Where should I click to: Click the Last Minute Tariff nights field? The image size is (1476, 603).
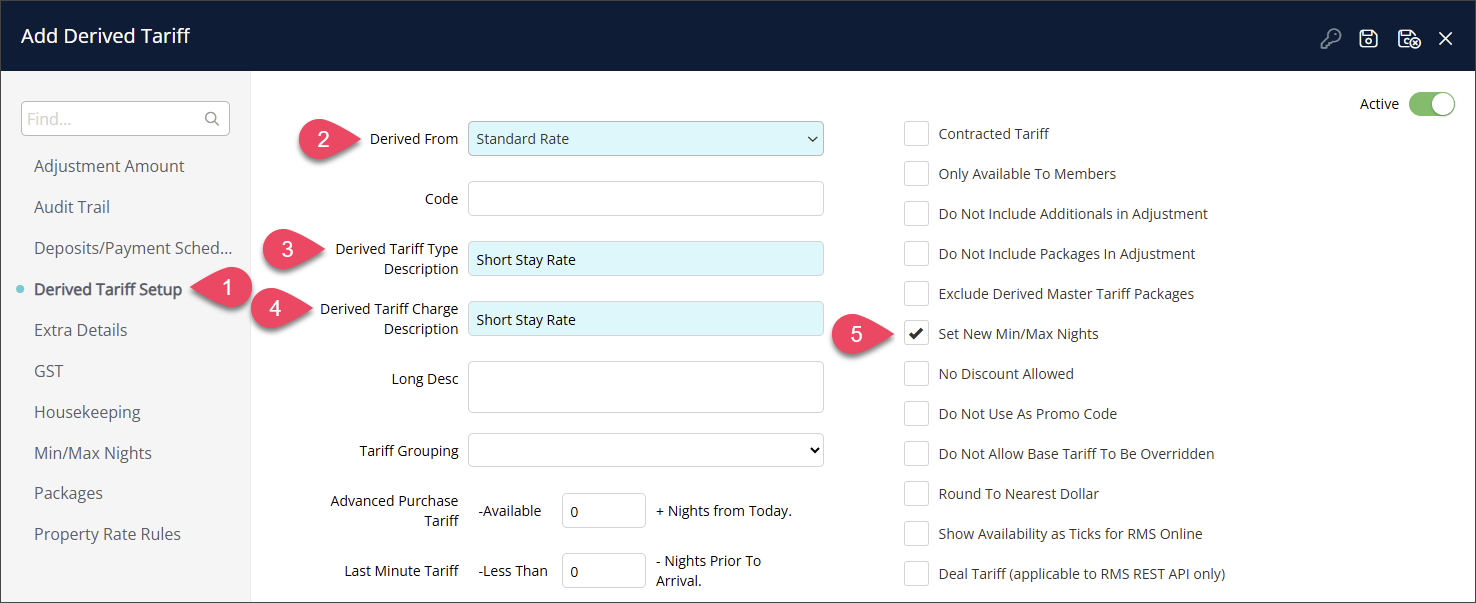pos(604,571)
